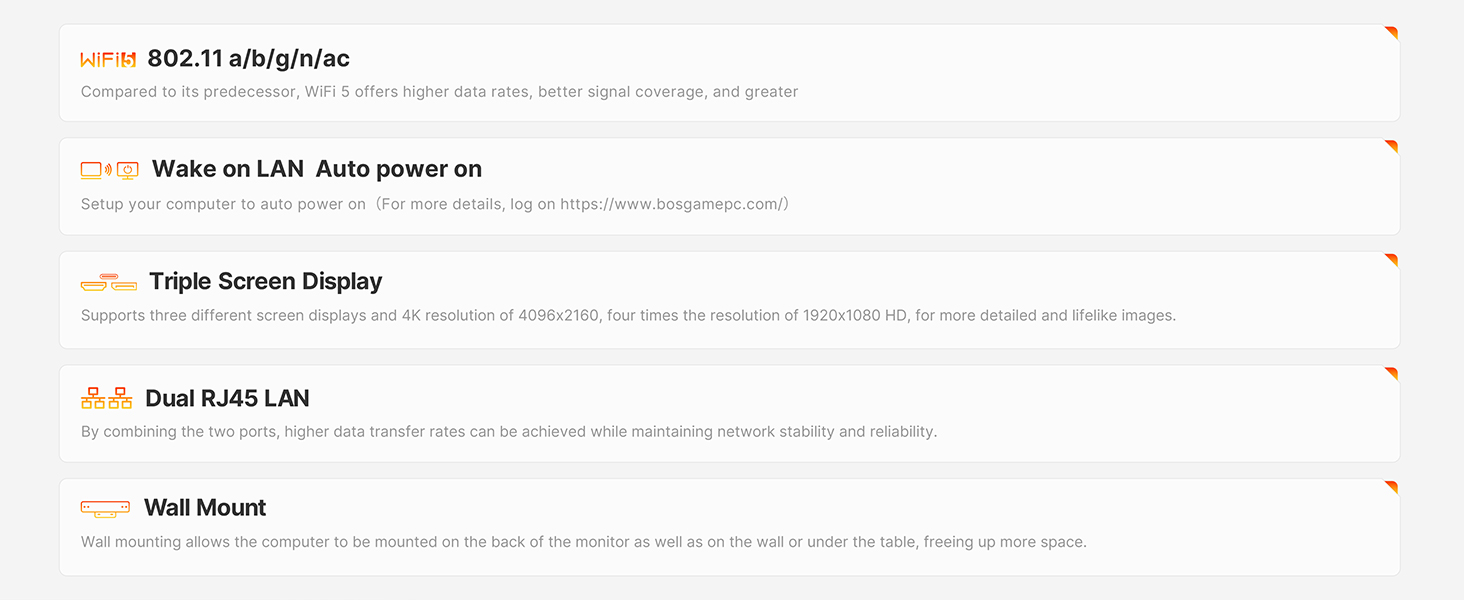Click orange corner marker on Triple Screen card
The image size is (1464, 600).
click(x=1391, y=260)
